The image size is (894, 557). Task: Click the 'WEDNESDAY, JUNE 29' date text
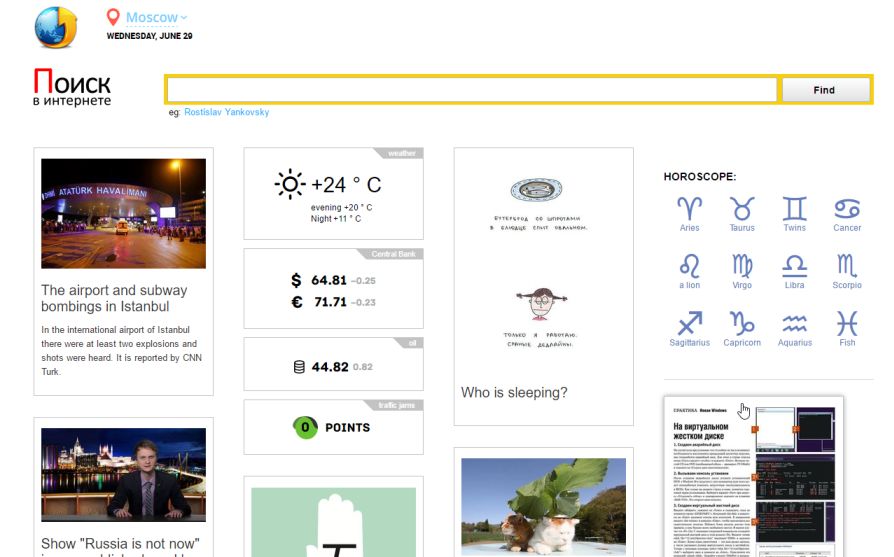tap(149, 35)
